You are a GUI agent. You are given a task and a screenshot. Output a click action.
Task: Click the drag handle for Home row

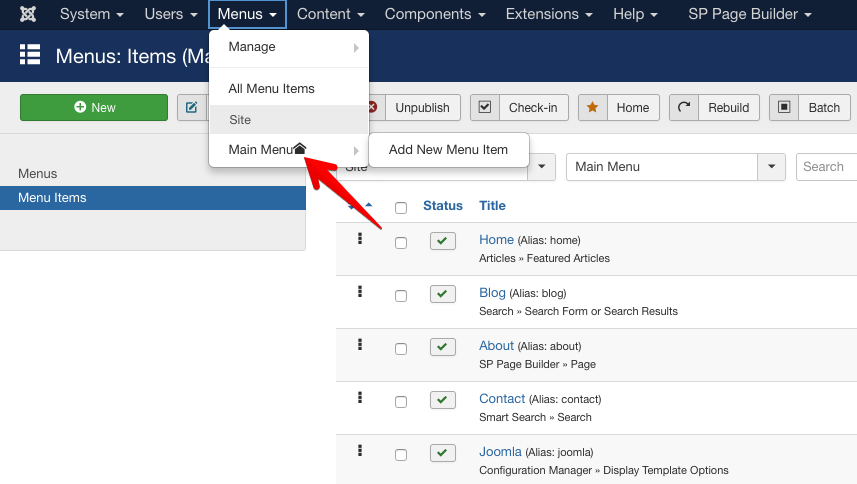(x=359, y=239)
